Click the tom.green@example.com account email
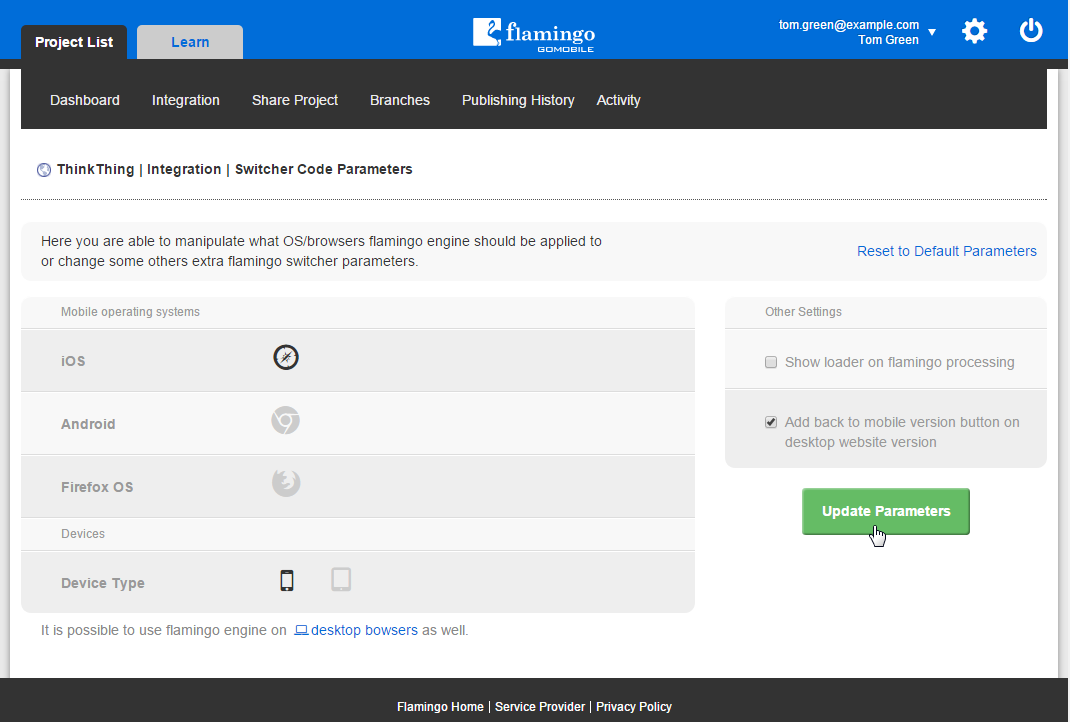The width and height of the screenshot is (1070, 722). (x=849, y=25)
